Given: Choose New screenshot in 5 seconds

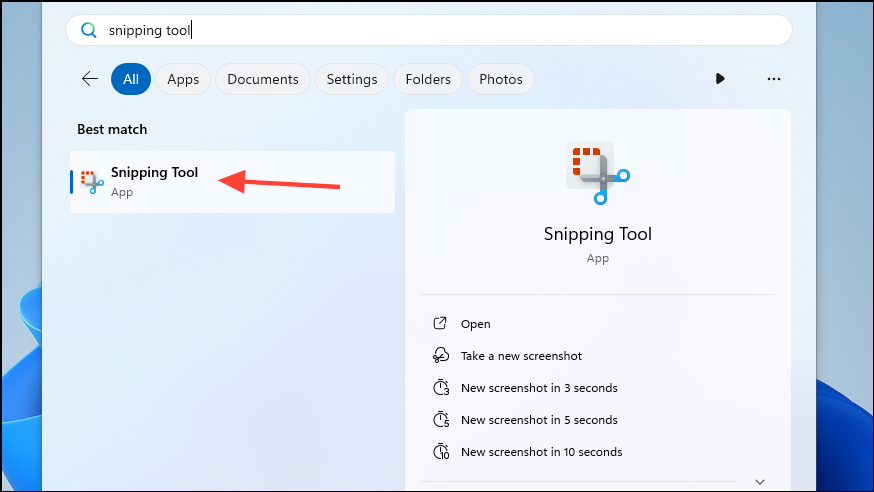Looking at the screenshot, I should (539, 420).
